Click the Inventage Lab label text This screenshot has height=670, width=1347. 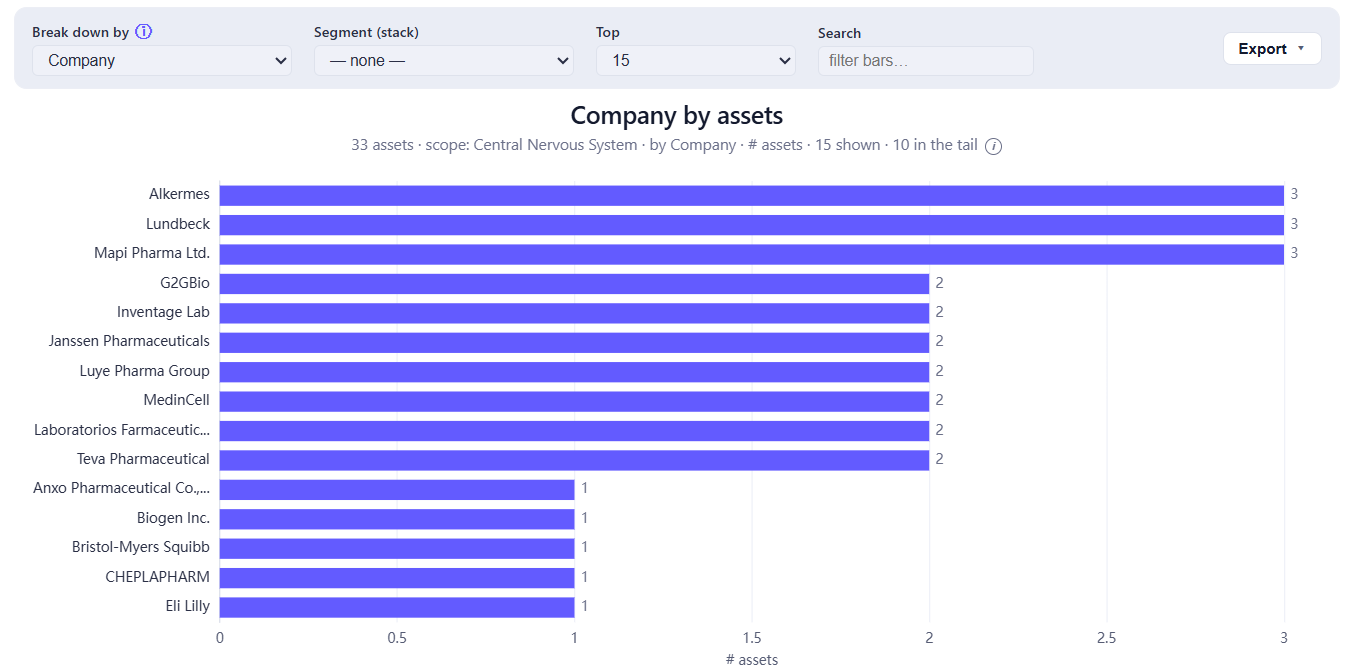pos(164,312)
